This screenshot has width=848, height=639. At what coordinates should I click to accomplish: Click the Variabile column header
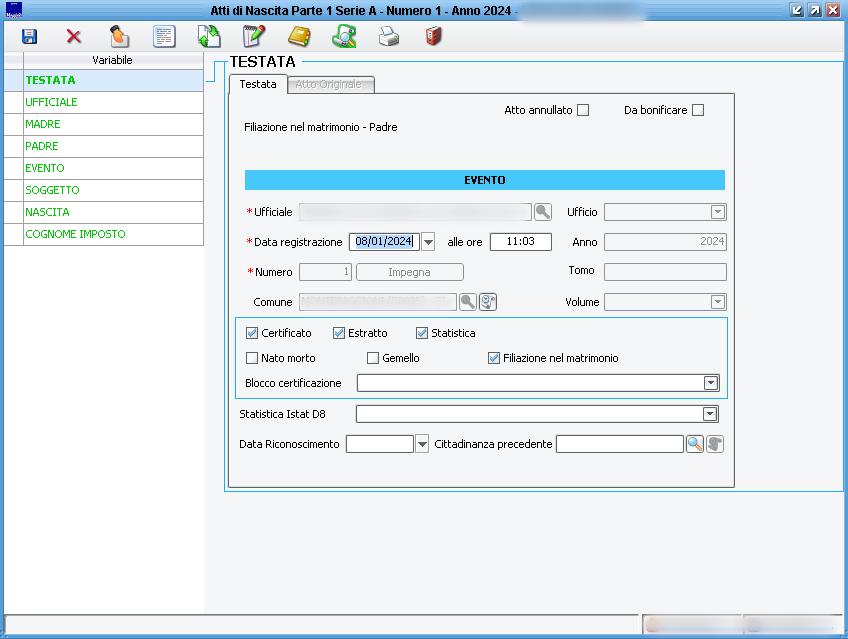pyautogui.click(x=112, y=60)
